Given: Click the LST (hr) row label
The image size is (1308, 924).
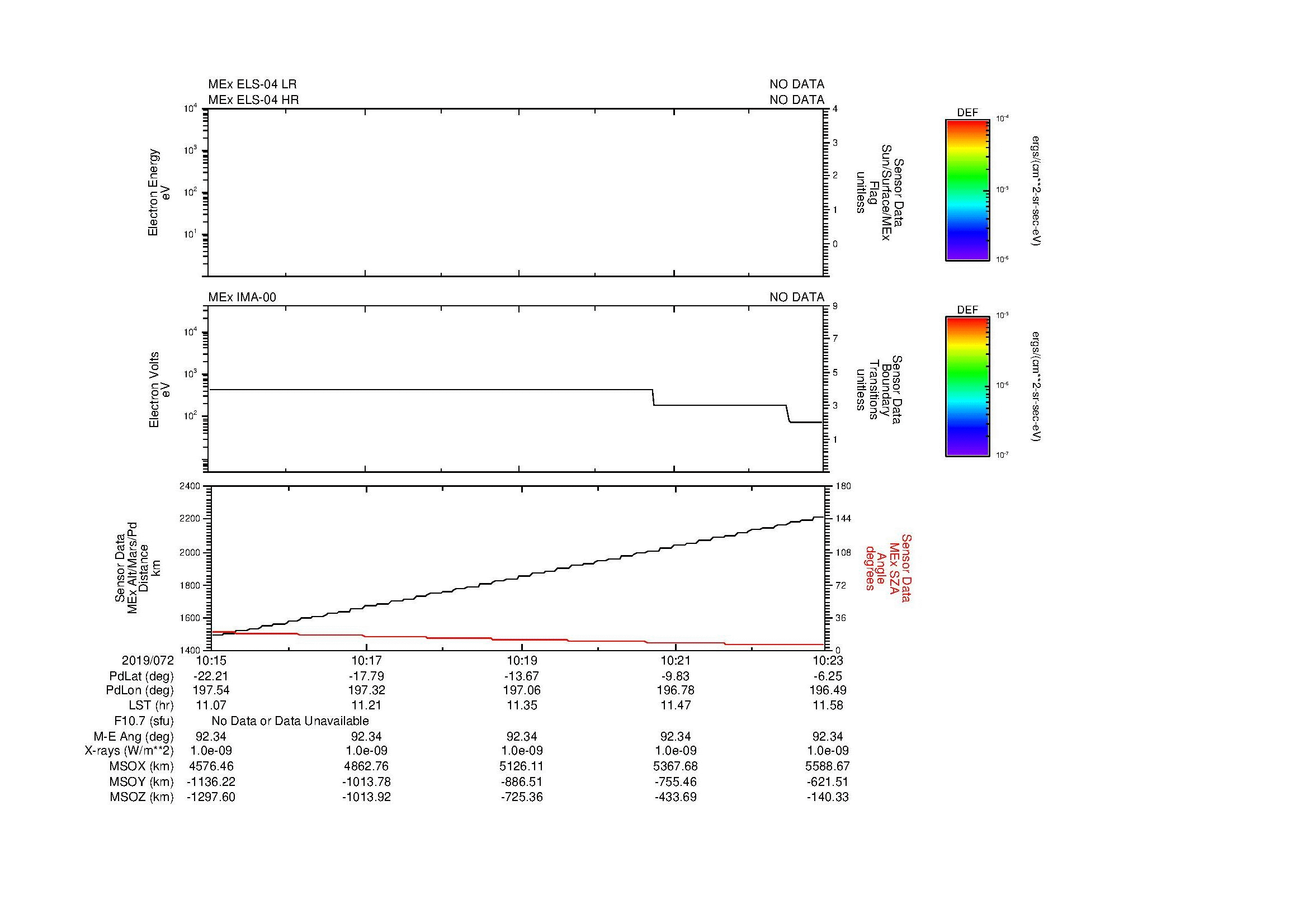Looking at the screenshot, I should 151,705.
